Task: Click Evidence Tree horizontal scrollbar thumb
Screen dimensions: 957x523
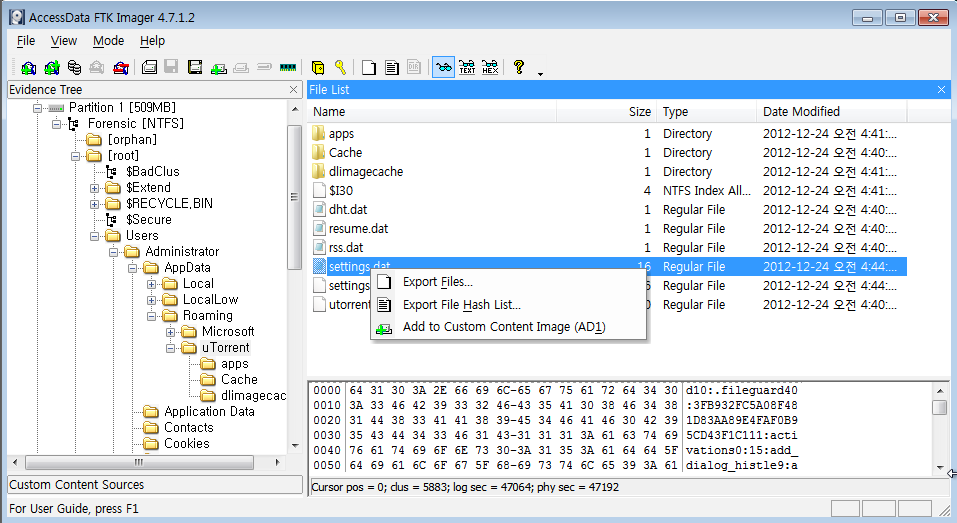Action: tap(139, 463)
